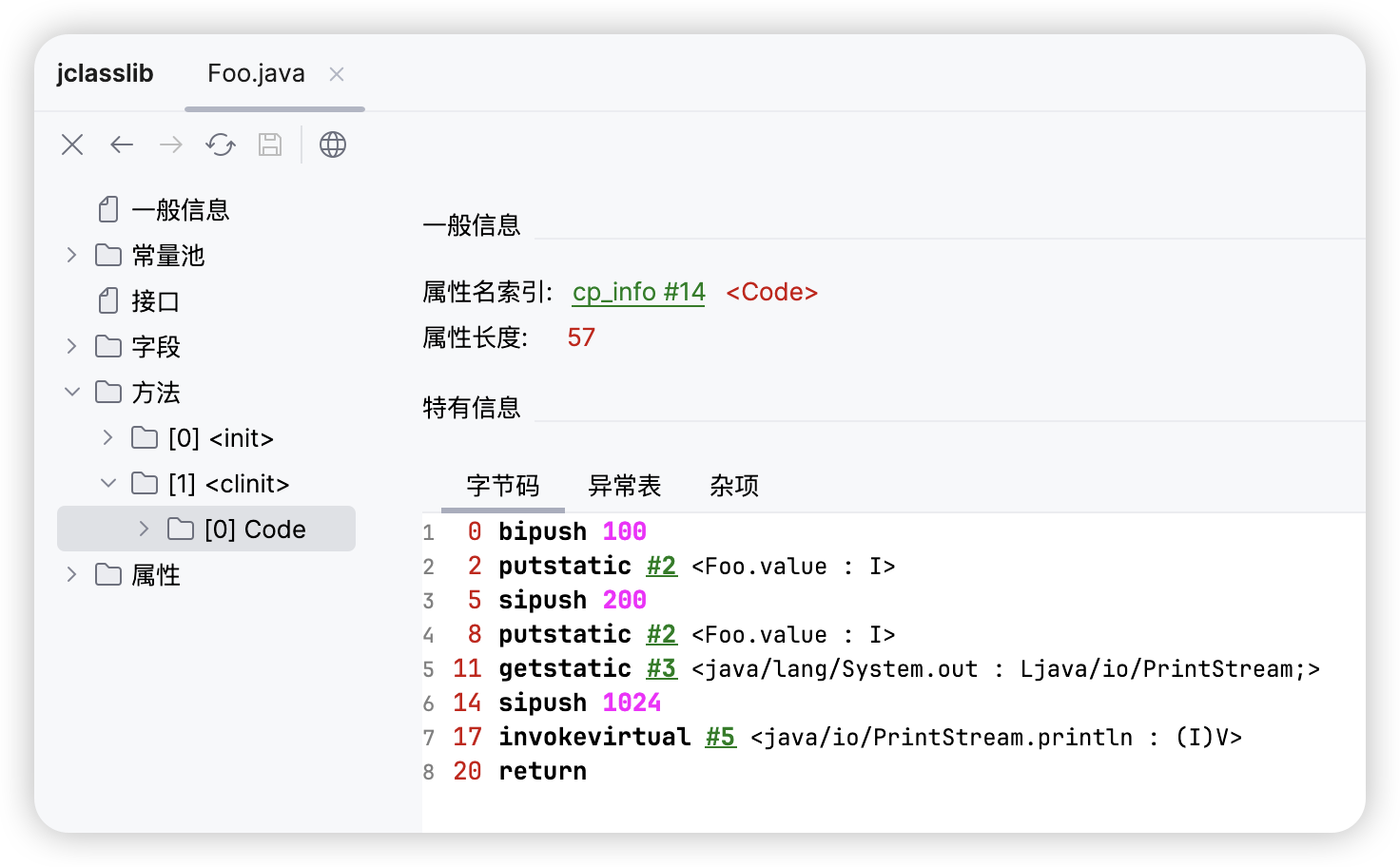Follow the #3 getstatic constant link
1400x867 pixels.
tap(662, 668)
